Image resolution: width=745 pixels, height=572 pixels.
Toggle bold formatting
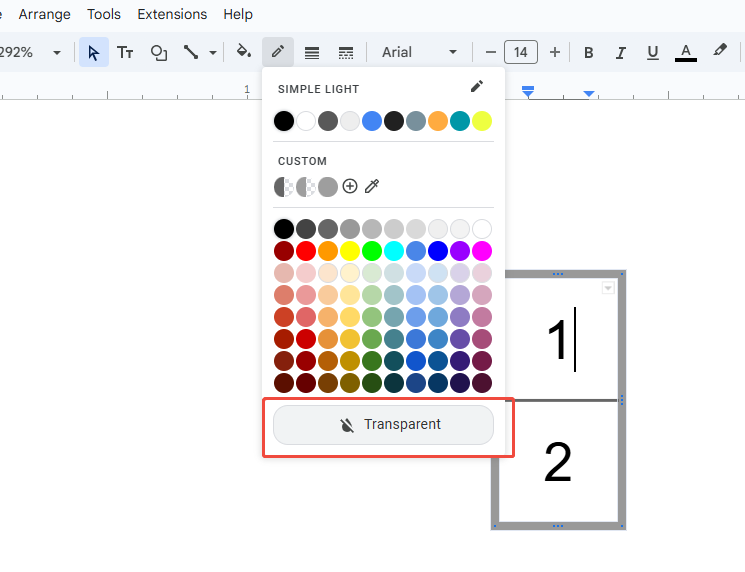589,52
